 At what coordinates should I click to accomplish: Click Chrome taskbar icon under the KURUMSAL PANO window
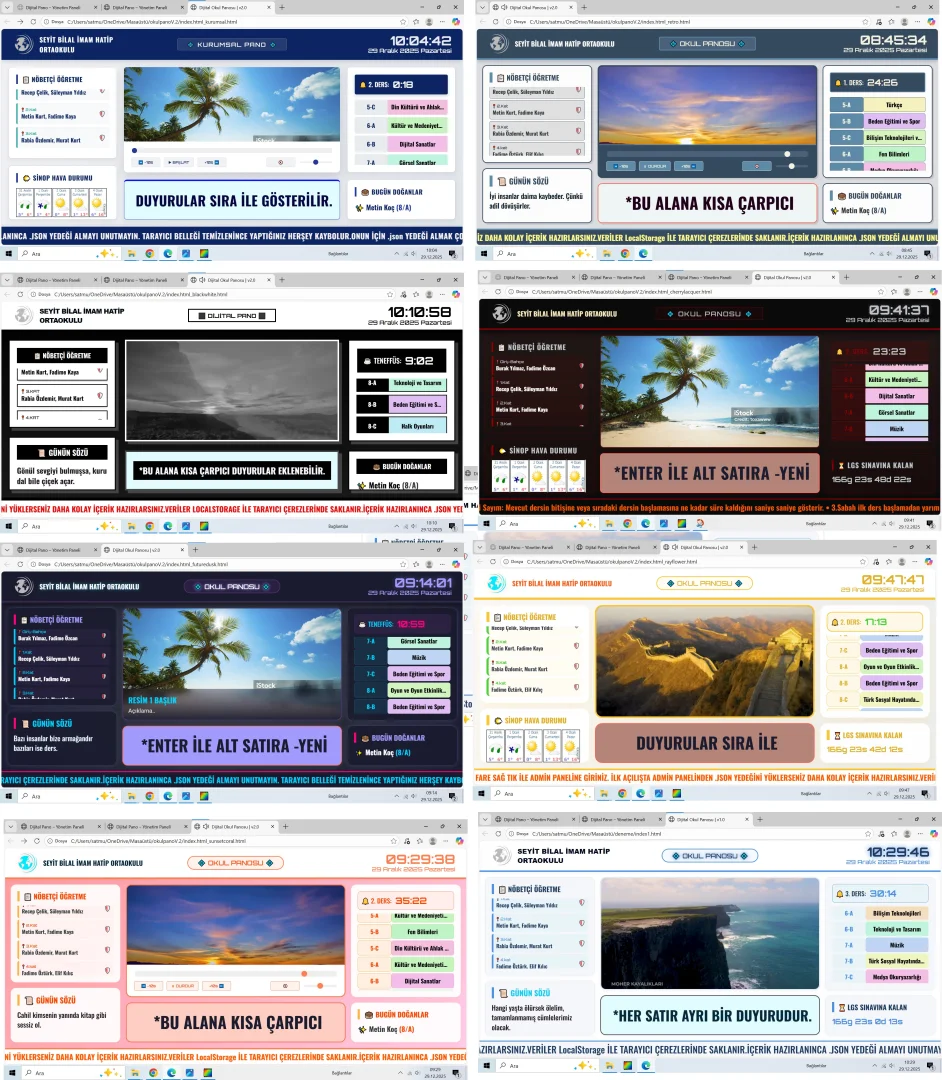[150, 253]
